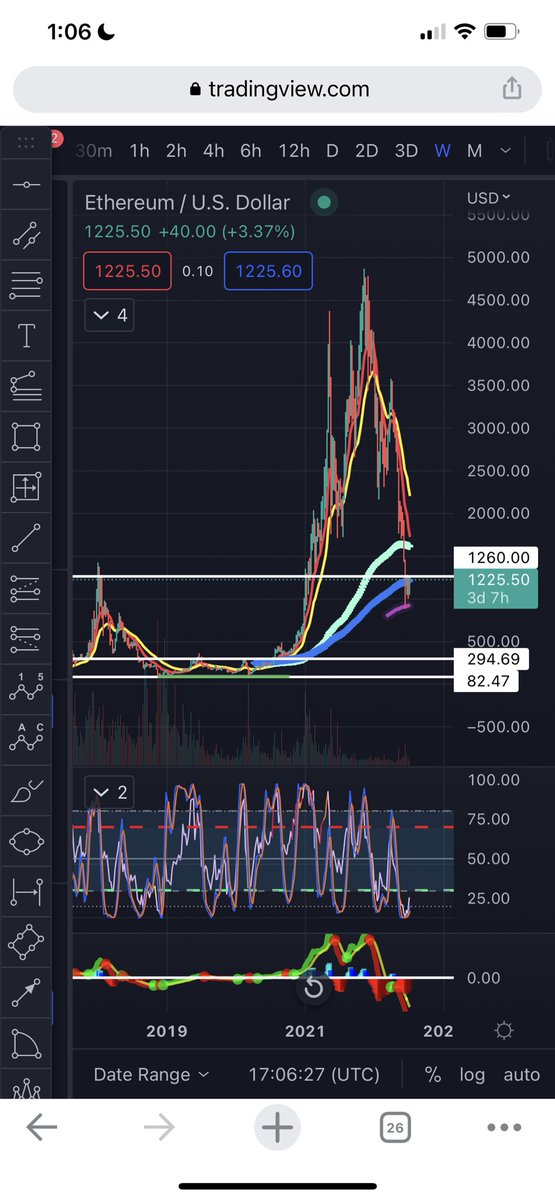Switch to the 30m timeframe
555x1200 pixels.
(x=94, y=151)
